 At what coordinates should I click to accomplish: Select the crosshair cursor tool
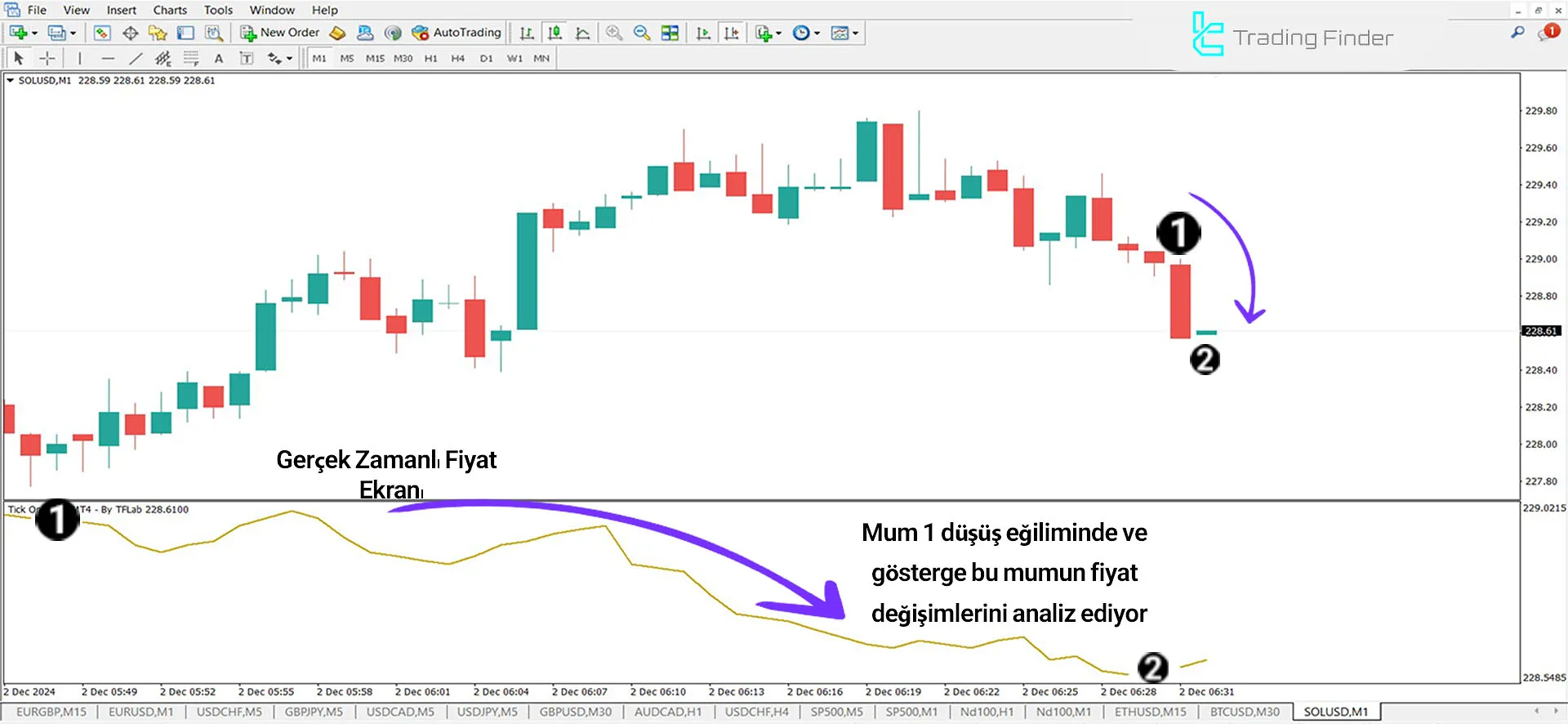[47, 58]
